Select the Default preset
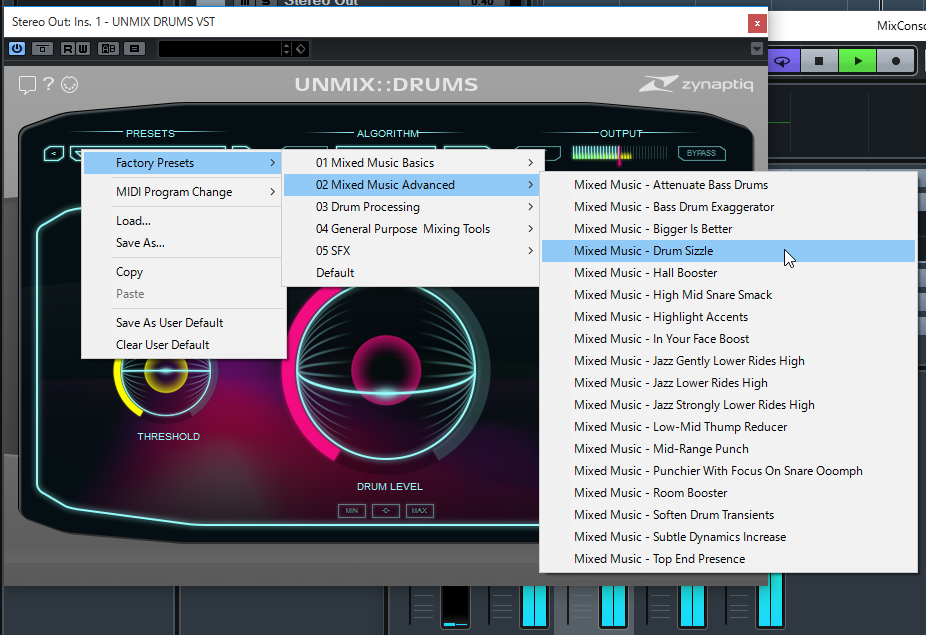The height and width of the screenshot is (635, 926). pos(411,273)
